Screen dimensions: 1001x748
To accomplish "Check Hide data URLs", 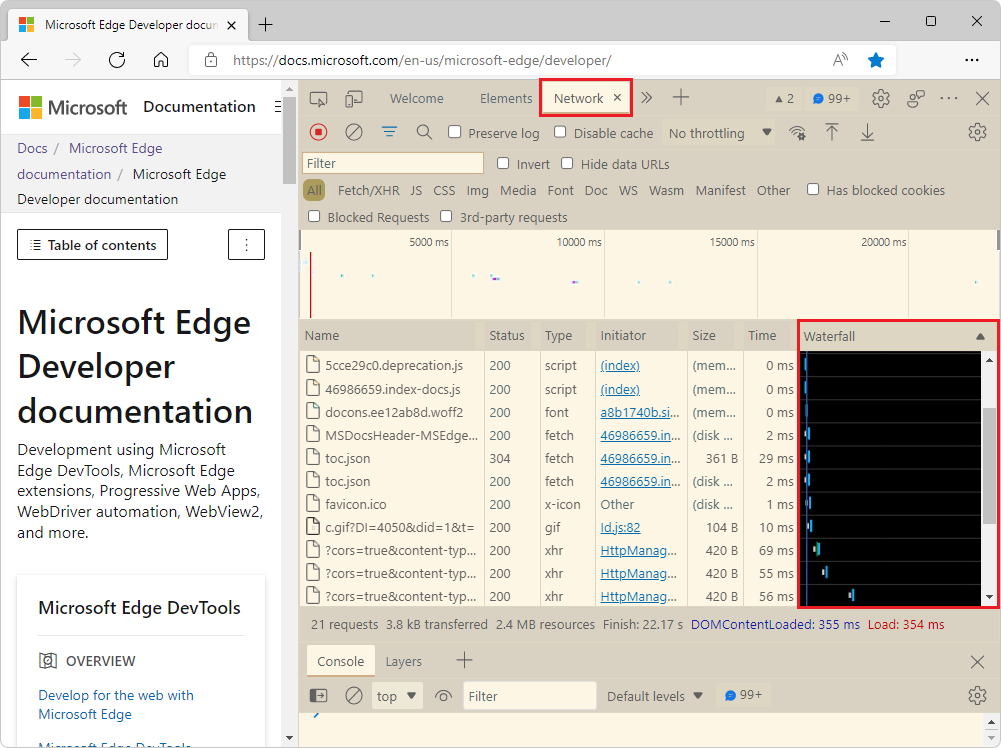I will pyautogui.click(x=567, y=163).
